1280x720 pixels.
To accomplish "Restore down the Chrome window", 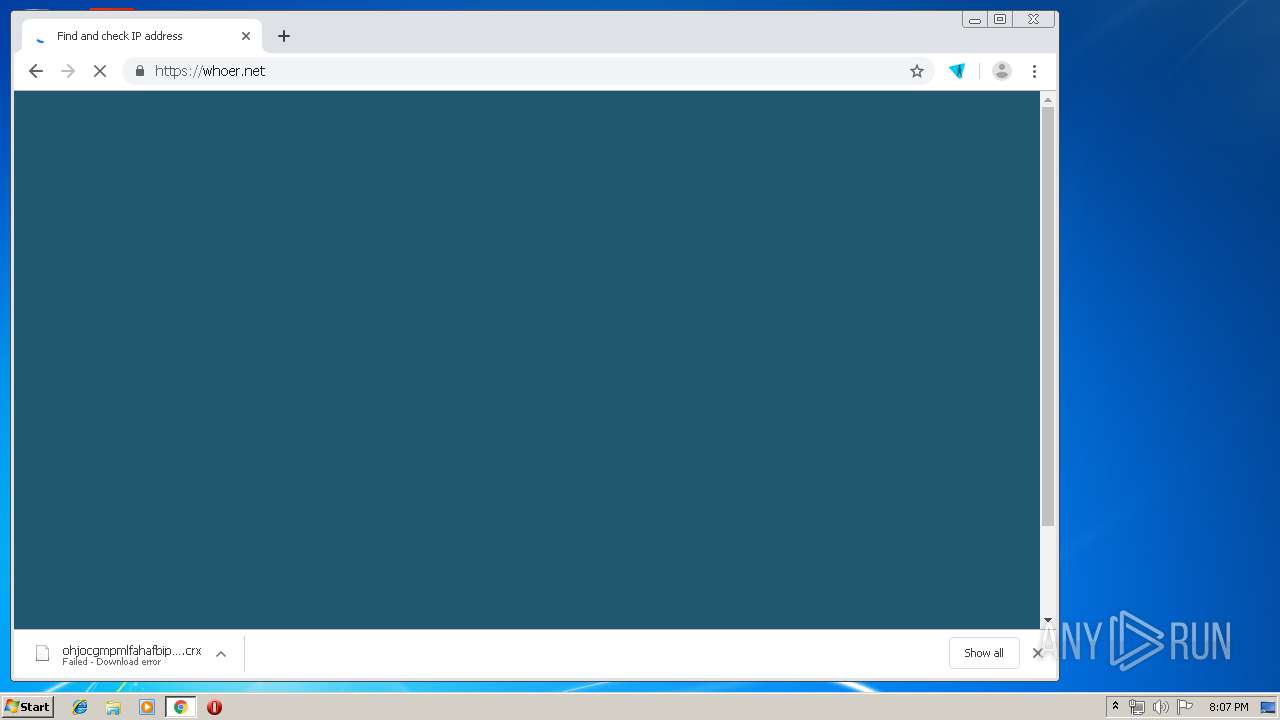I will [1000, 19].
